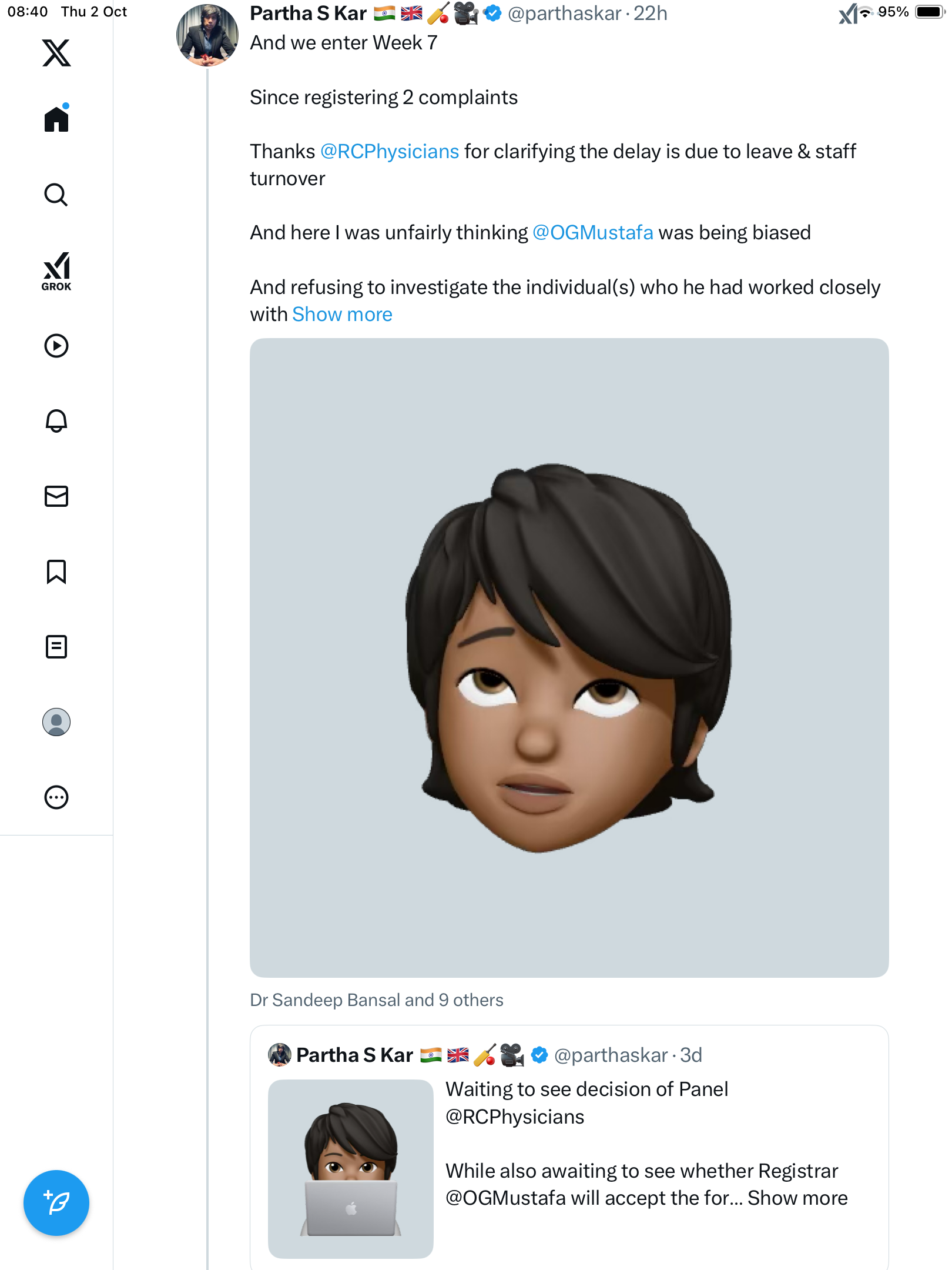Open the Search page
Image resolution: width=952 pixels, height=1270 pixels.
click(x=56, y=195)
